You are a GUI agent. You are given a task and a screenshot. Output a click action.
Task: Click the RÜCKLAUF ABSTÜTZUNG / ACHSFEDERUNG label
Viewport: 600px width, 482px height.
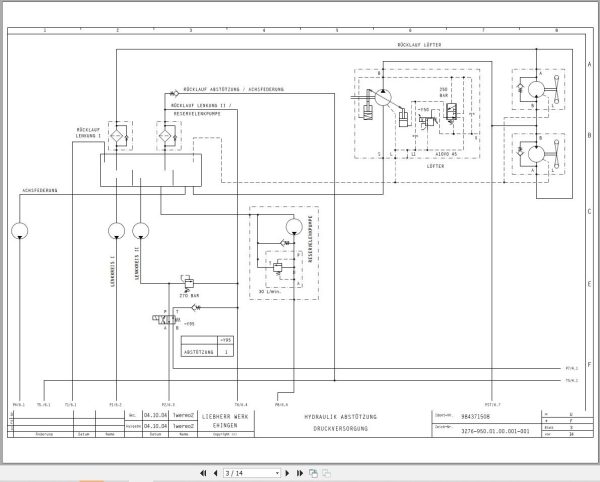click(233, 90)
